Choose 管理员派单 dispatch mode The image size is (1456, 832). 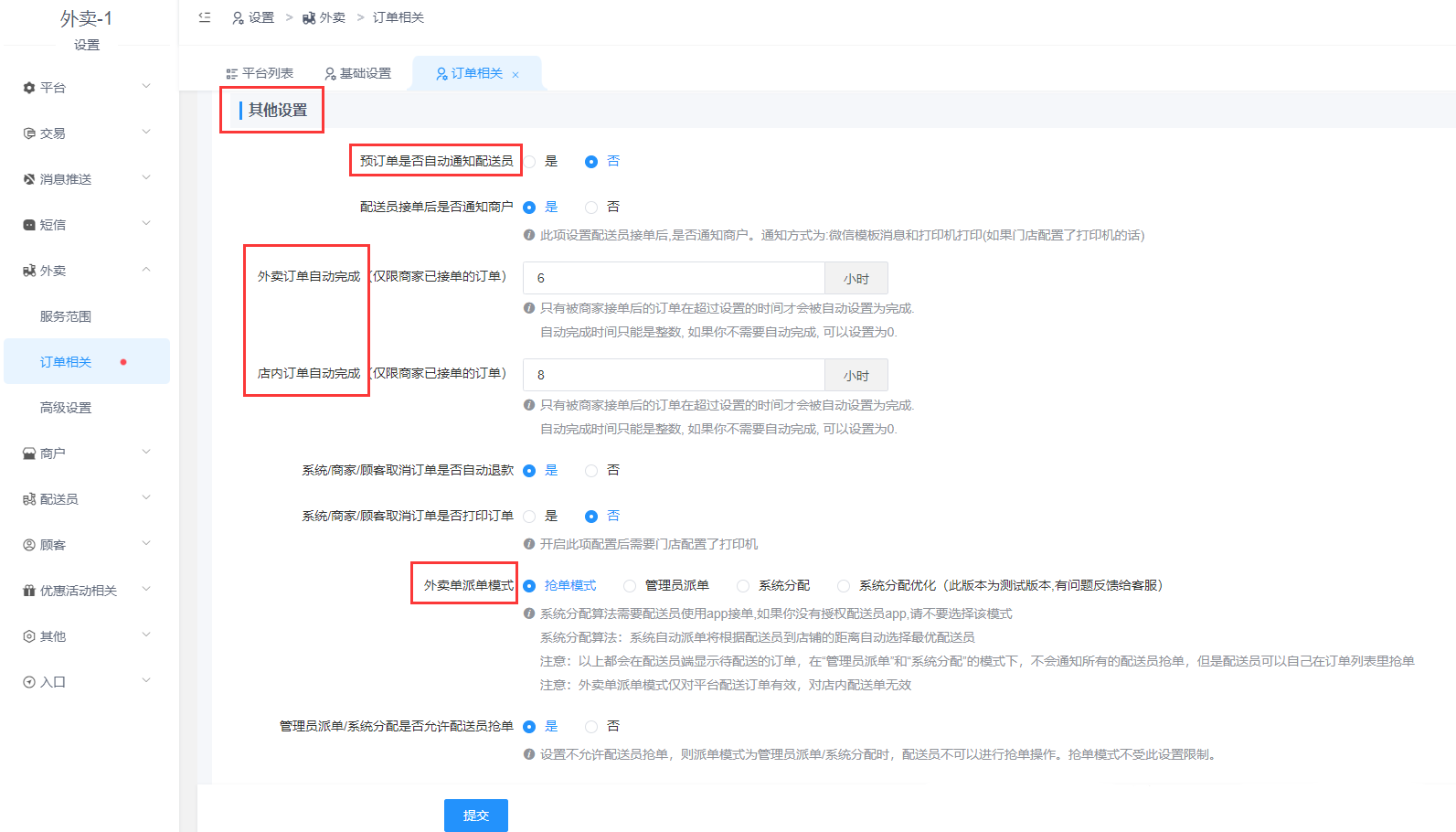[x=630, y=586]
